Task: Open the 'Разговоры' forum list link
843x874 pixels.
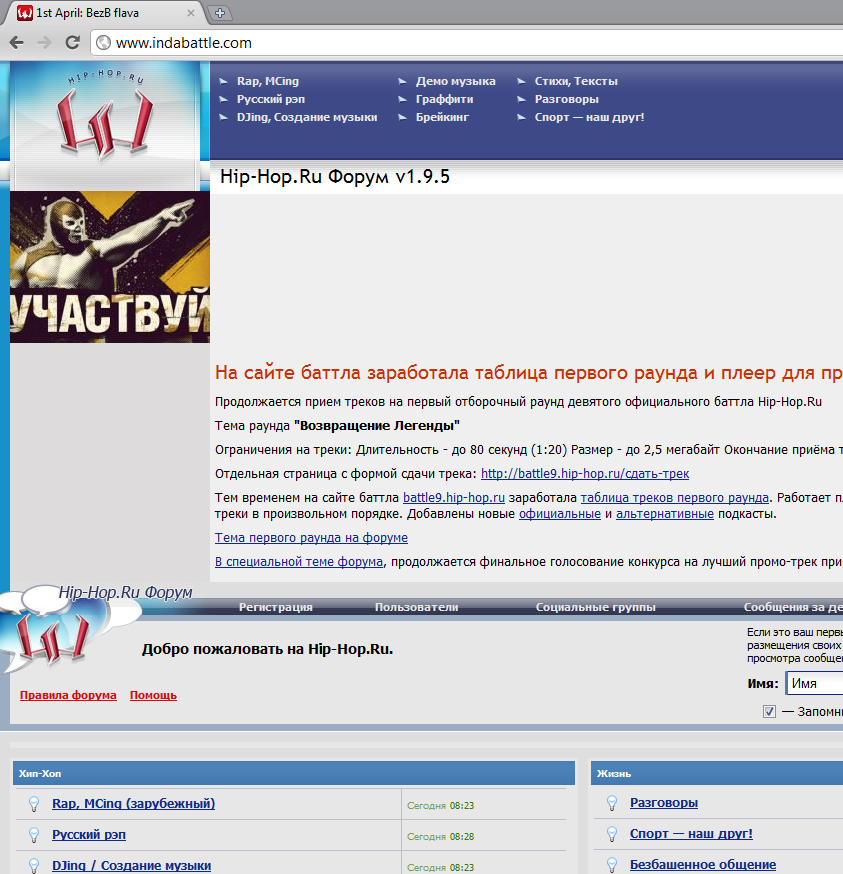Action: coord(663,803)
